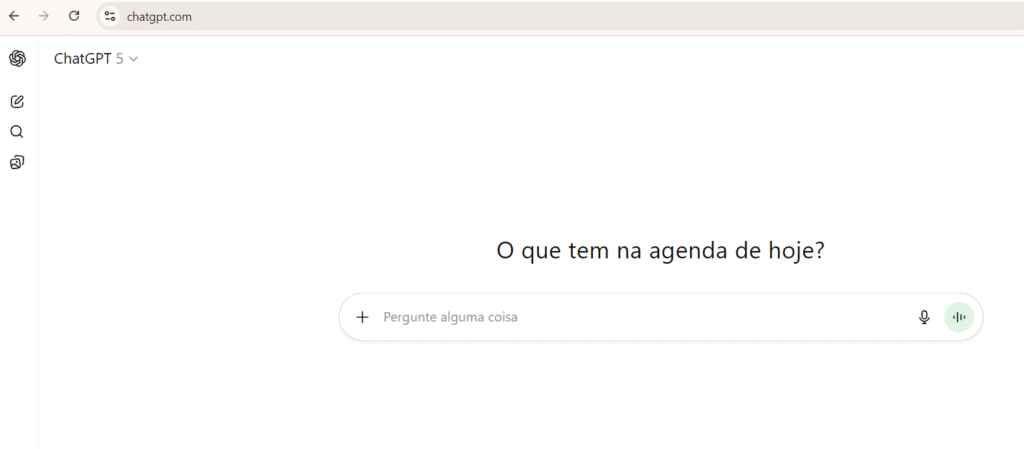Image resolution: width=1024 pixels, height=449 pixels.
Task: Click the browser forward arrow
Action: (43, 16)
